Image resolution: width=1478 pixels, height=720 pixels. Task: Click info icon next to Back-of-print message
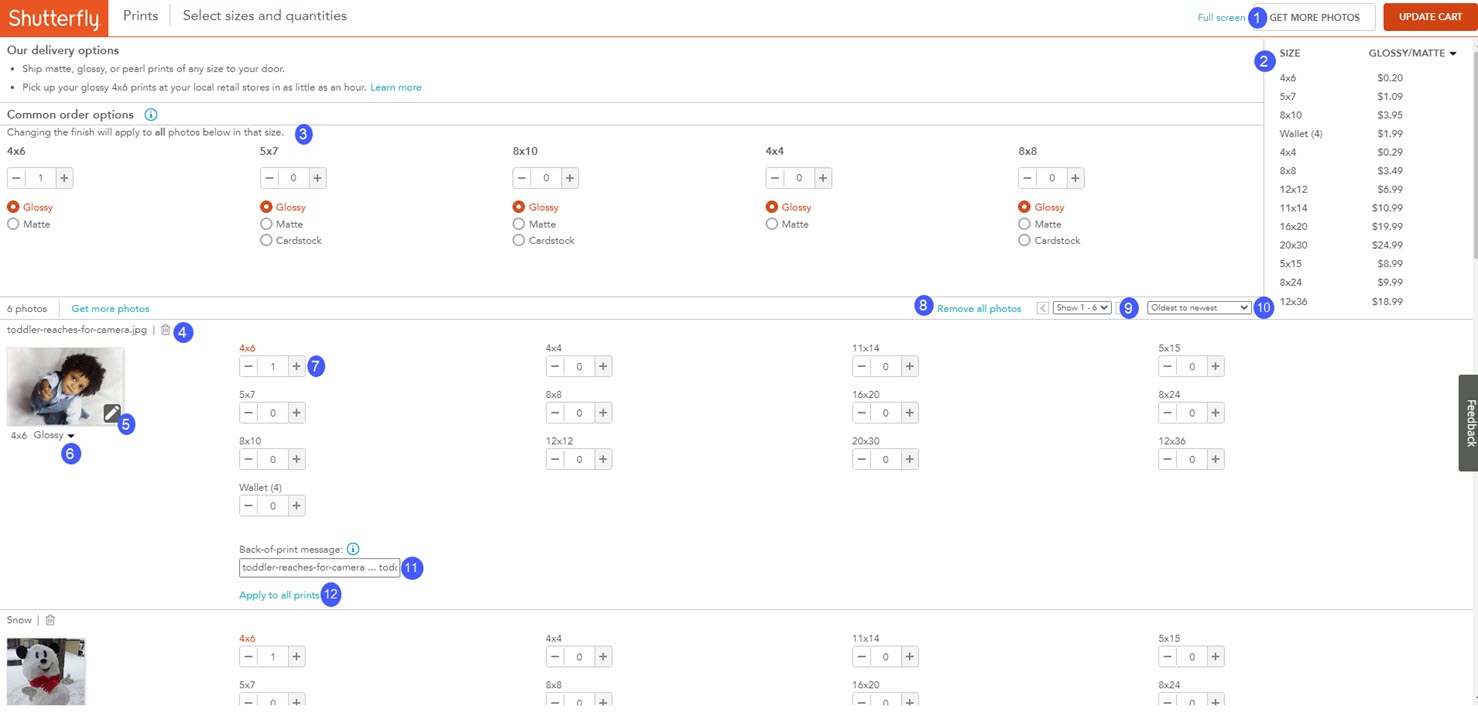pyautogui.click(x=353, y=549)
